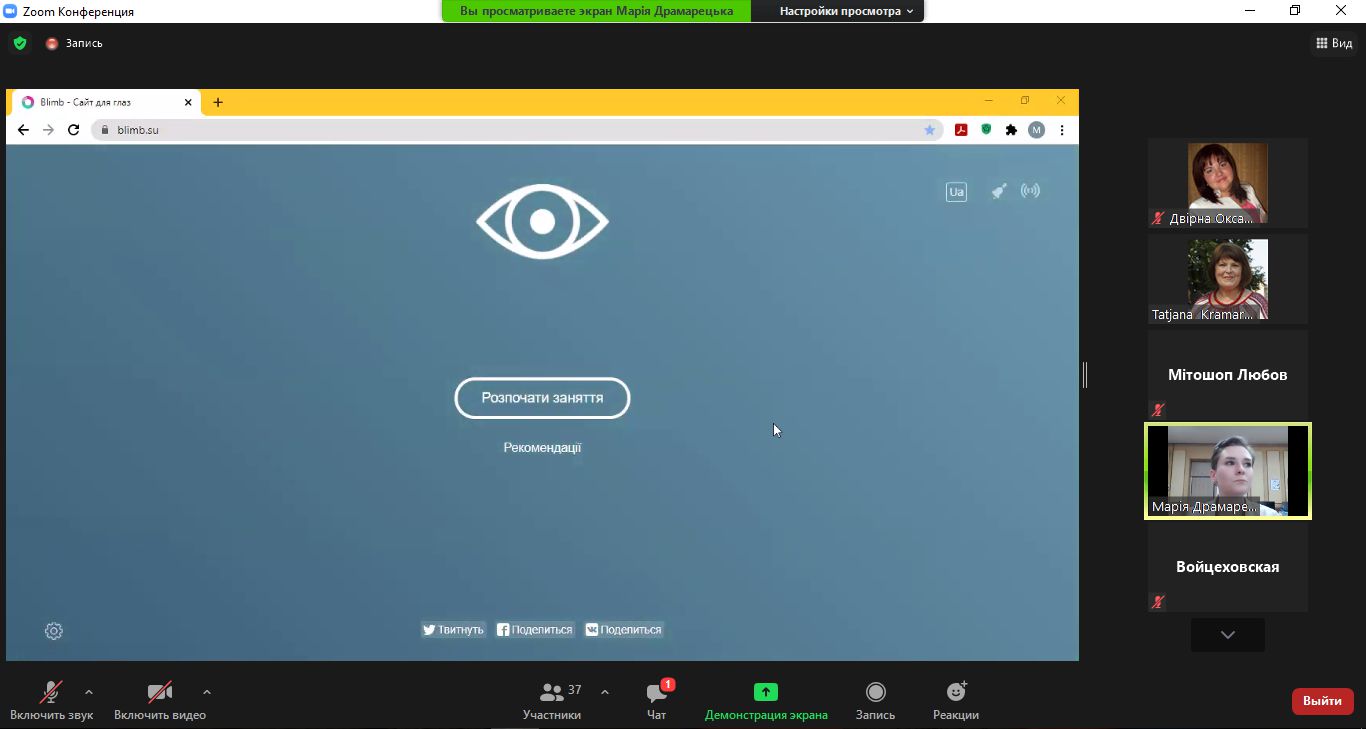Image resolution: width=1366 pixels, height=729 pixels.
Task: Expand video options arrow next to camera
Action: coord(207,691)
